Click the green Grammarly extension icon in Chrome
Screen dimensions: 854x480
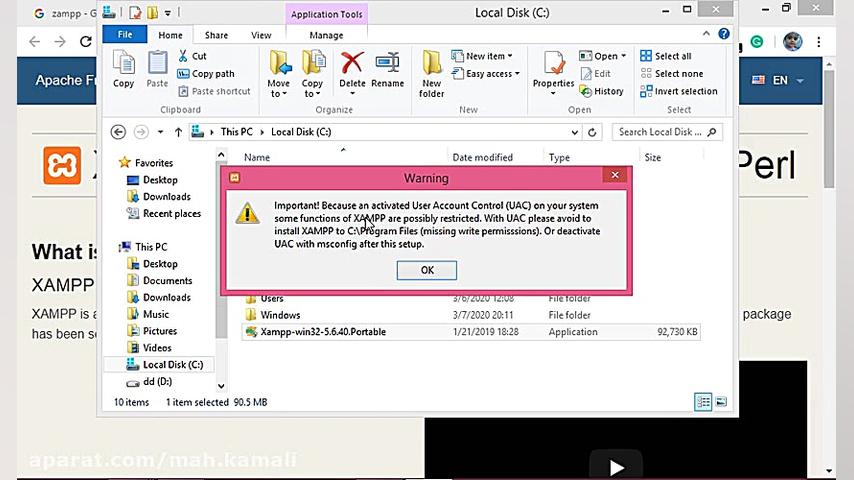757,41
